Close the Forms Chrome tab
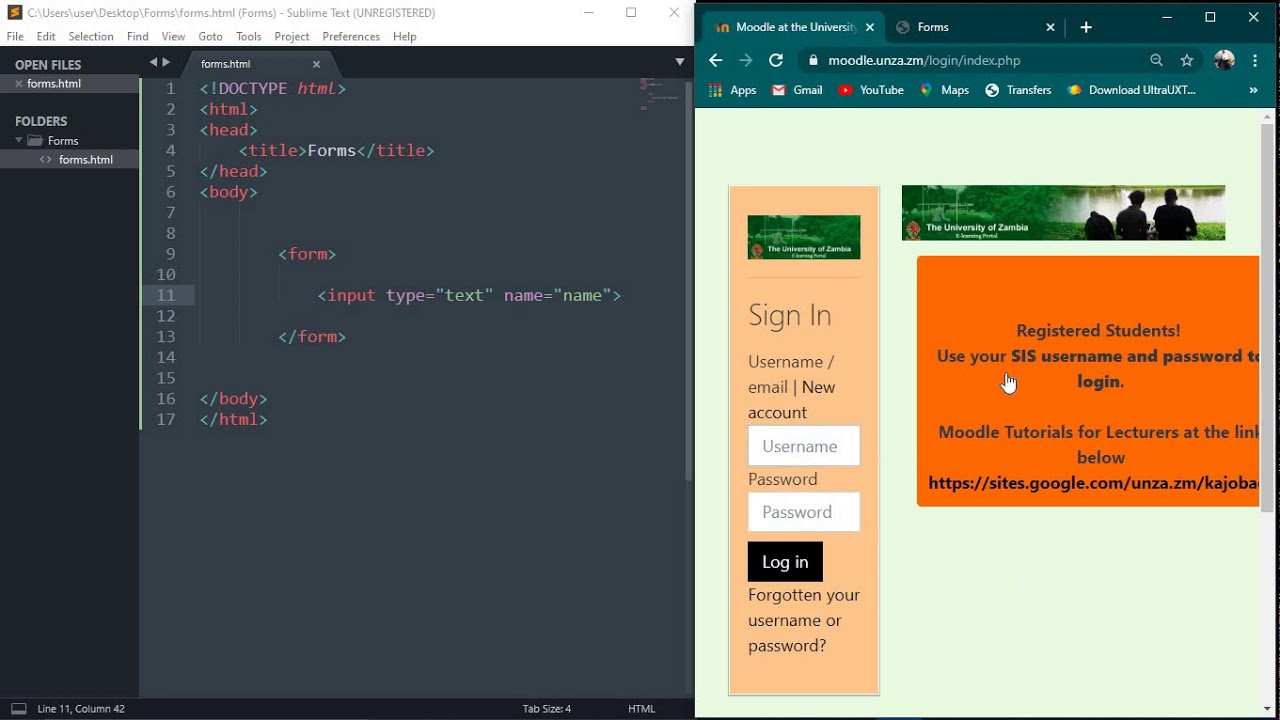The image size is (1280, 720). click(x=1050, y=27)
